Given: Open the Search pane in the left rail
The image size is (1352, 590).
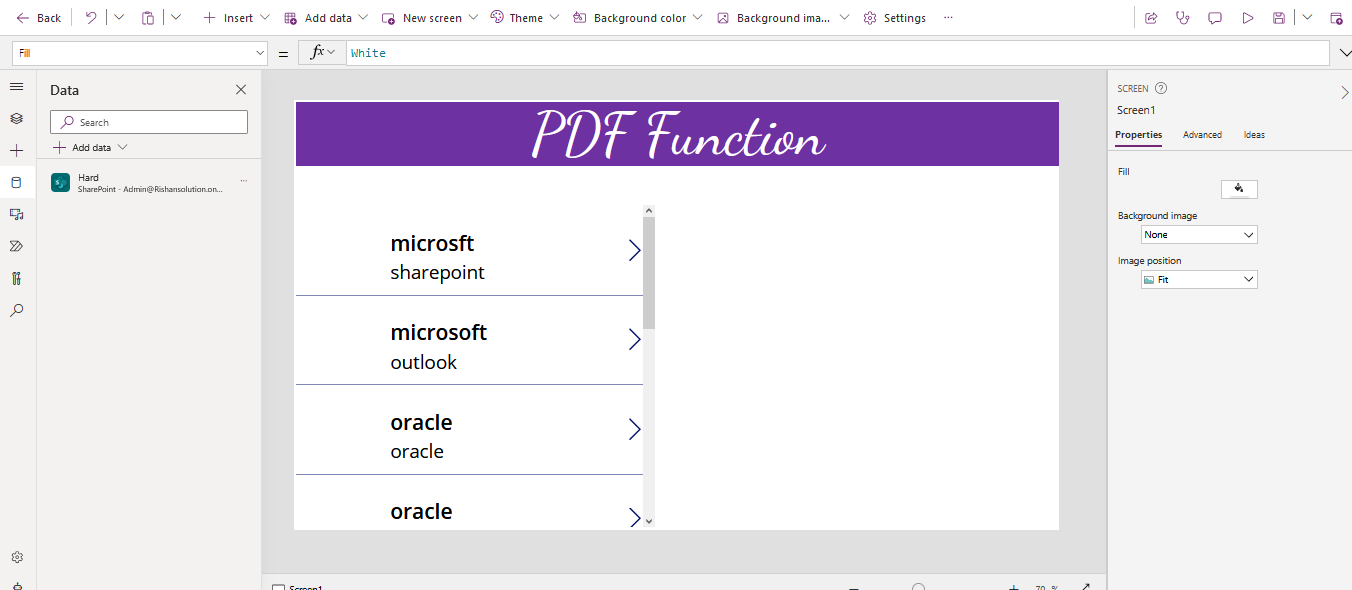Looking at the screenshot, I should point(16,310).
